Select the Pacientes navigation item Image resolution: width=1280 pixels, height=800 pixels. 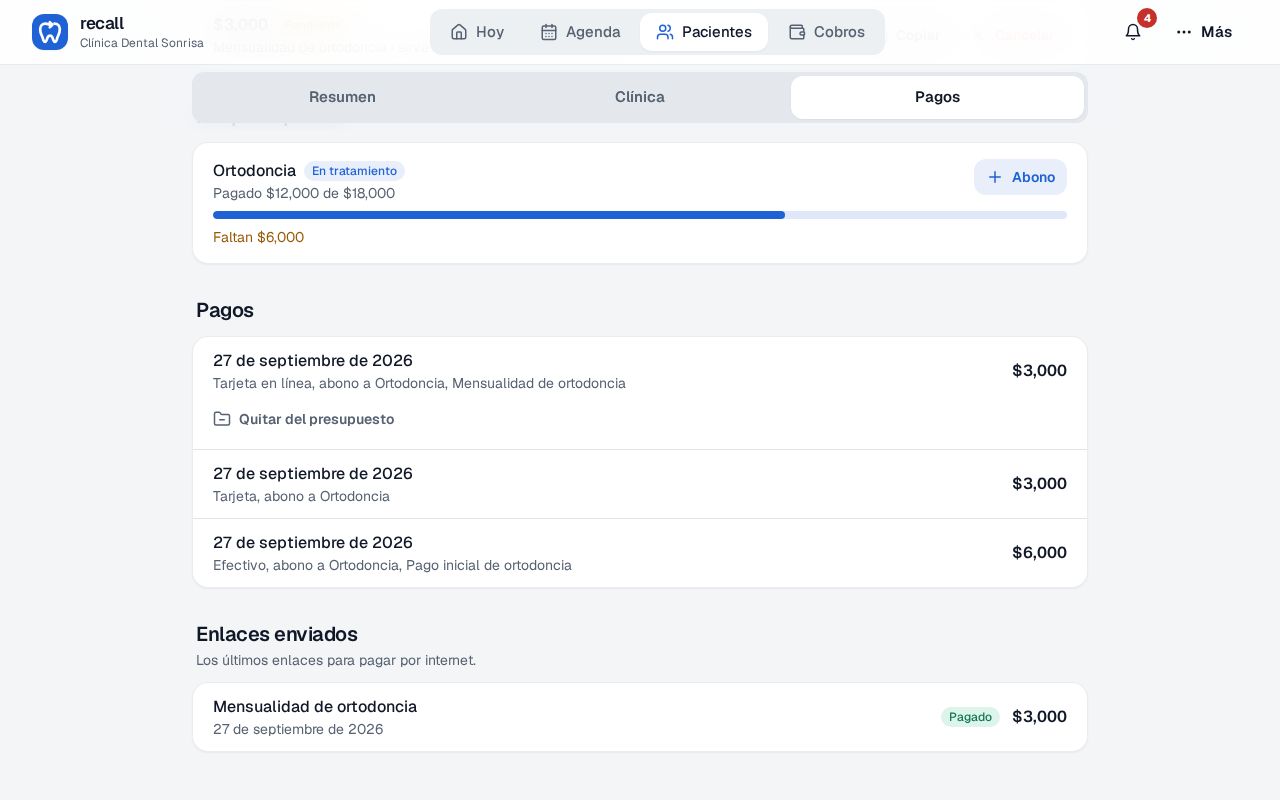coord(704,32)
